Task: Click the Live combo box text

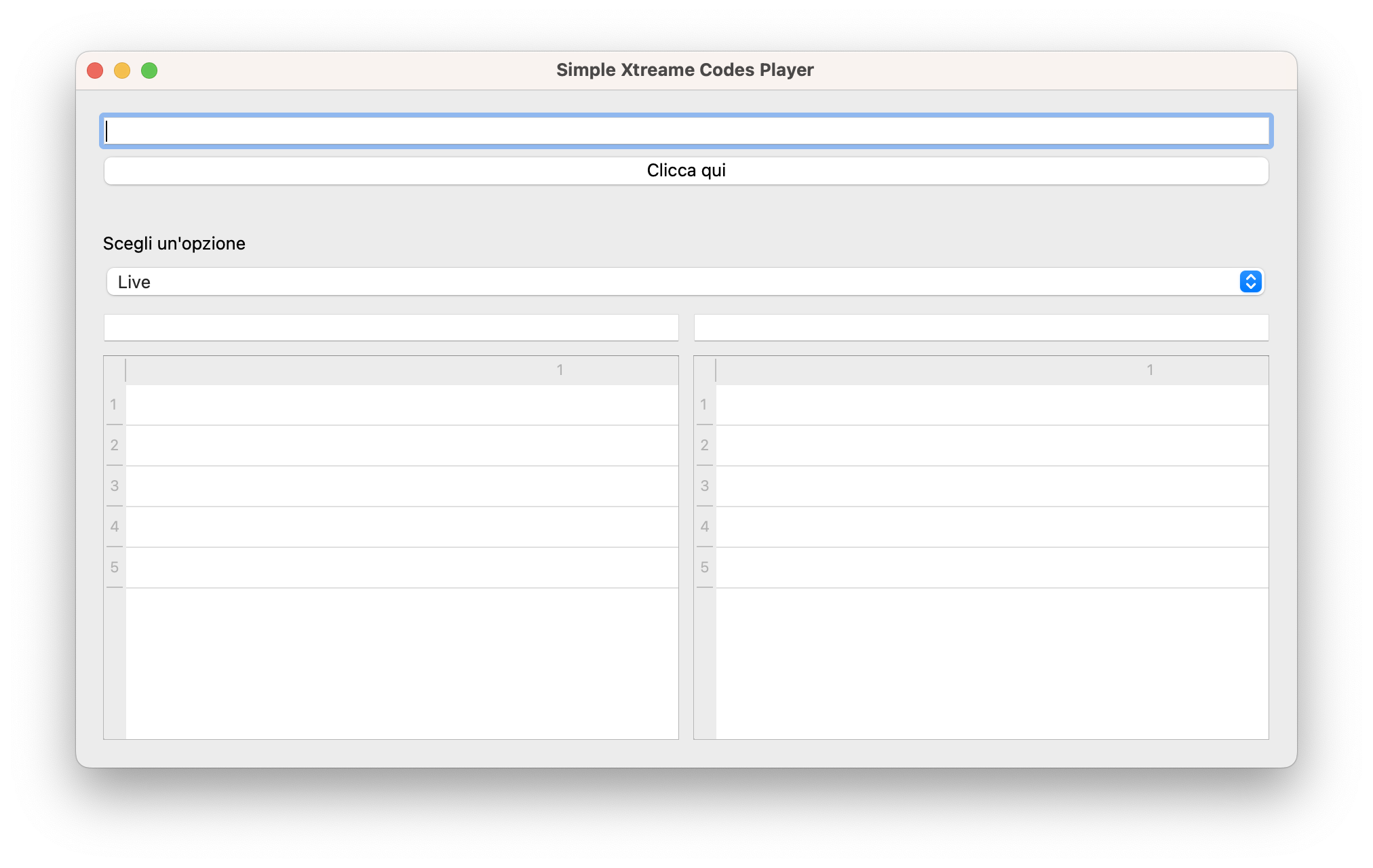Action: tap(134, 282)
